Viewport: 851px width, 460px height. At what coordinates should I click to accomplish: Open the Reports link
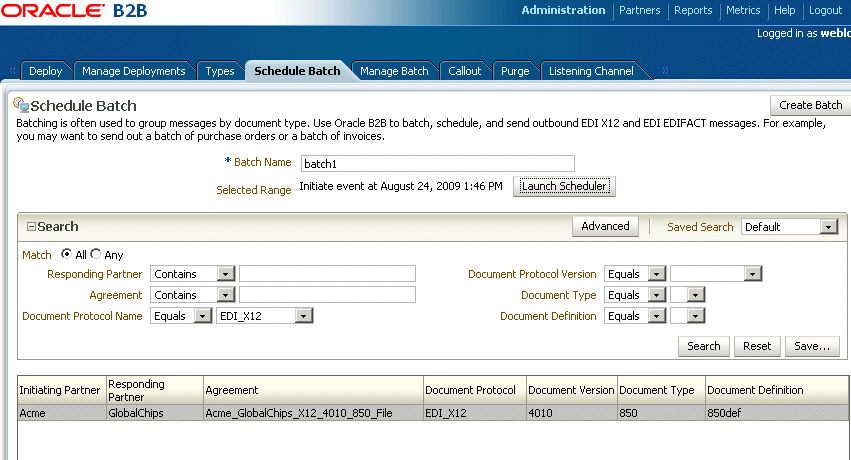[x=693, y=10]
